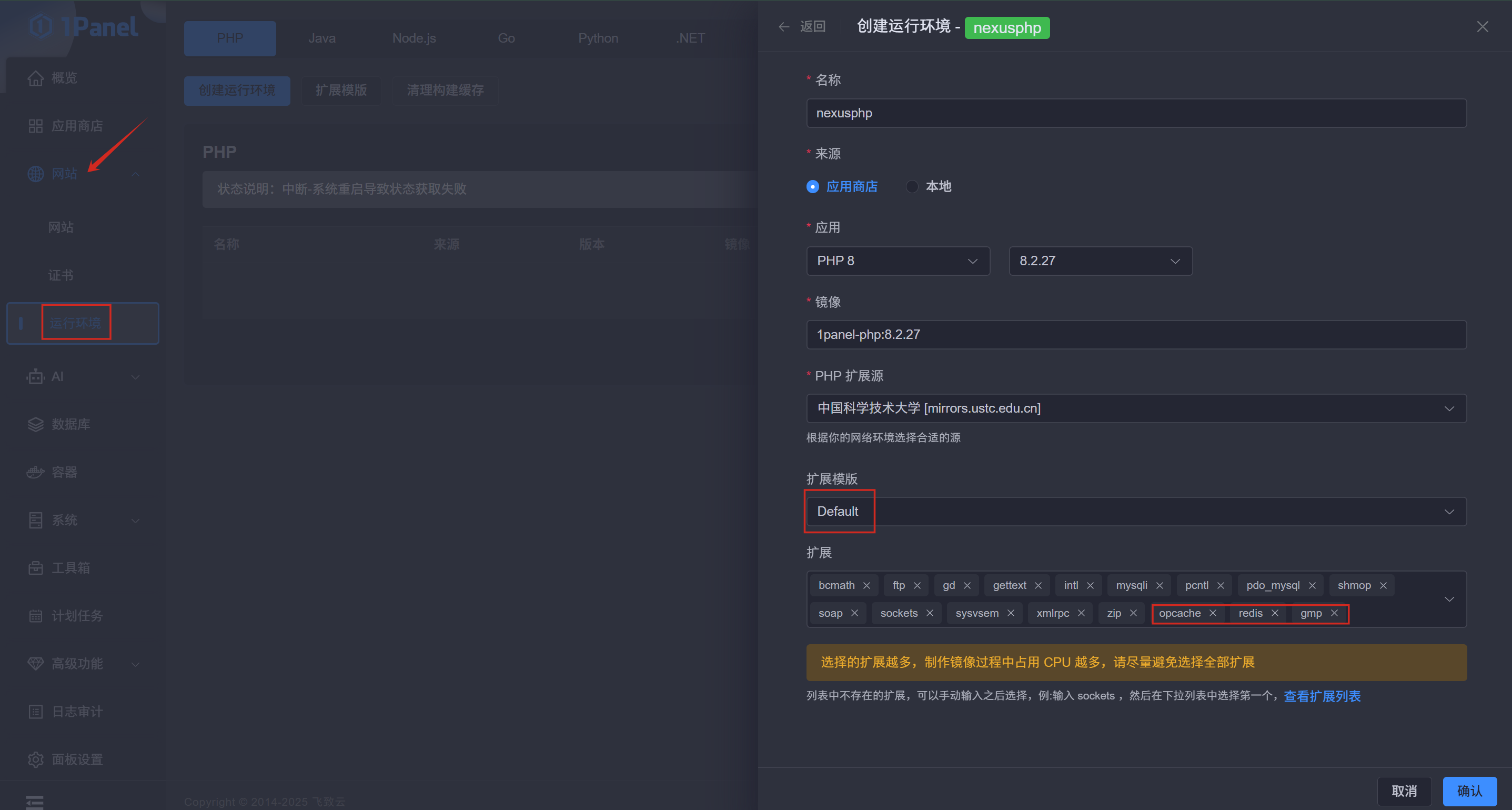Remove the opcache extension tag
1512x810 pixels.
1213,613
